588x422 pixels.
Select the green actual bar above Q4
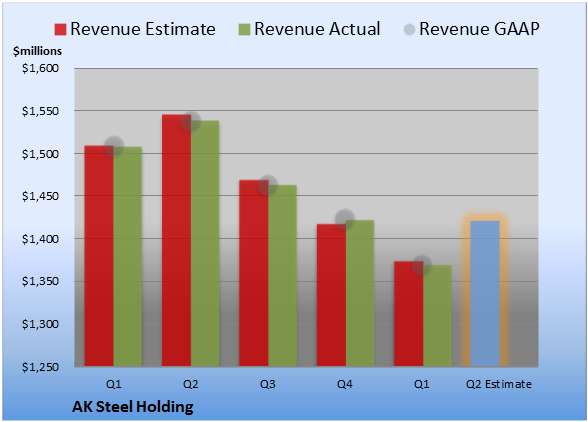click(x=360, y=293)
